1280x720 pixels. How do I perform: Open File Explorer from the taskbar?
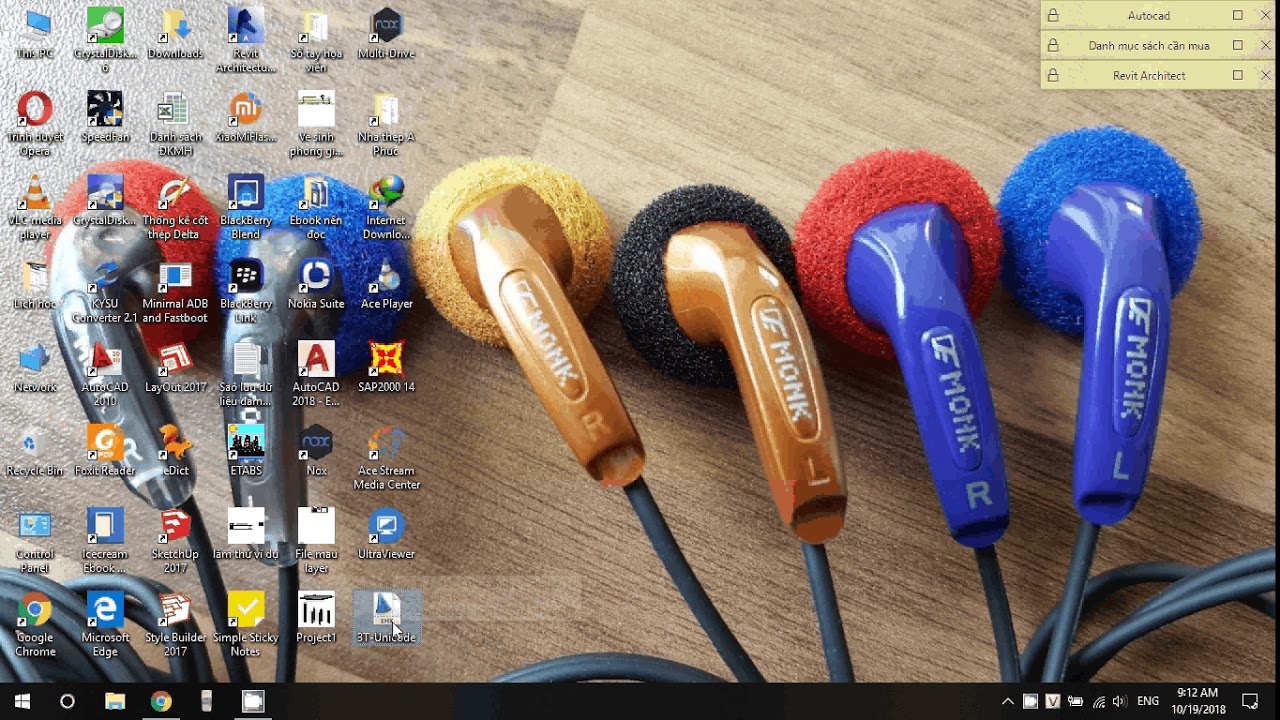[x=115, y=701]
